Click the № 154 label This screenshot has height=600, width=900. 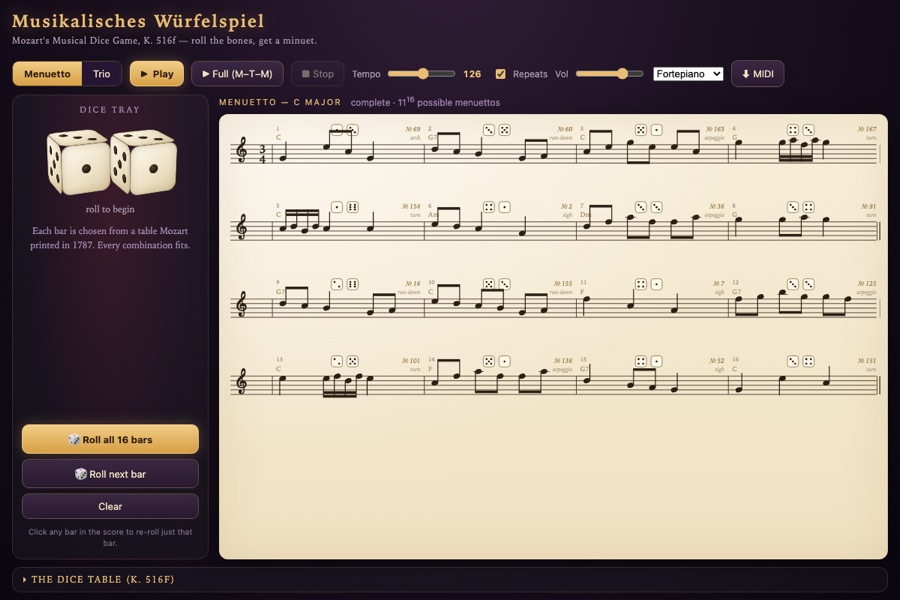(410, 206)
